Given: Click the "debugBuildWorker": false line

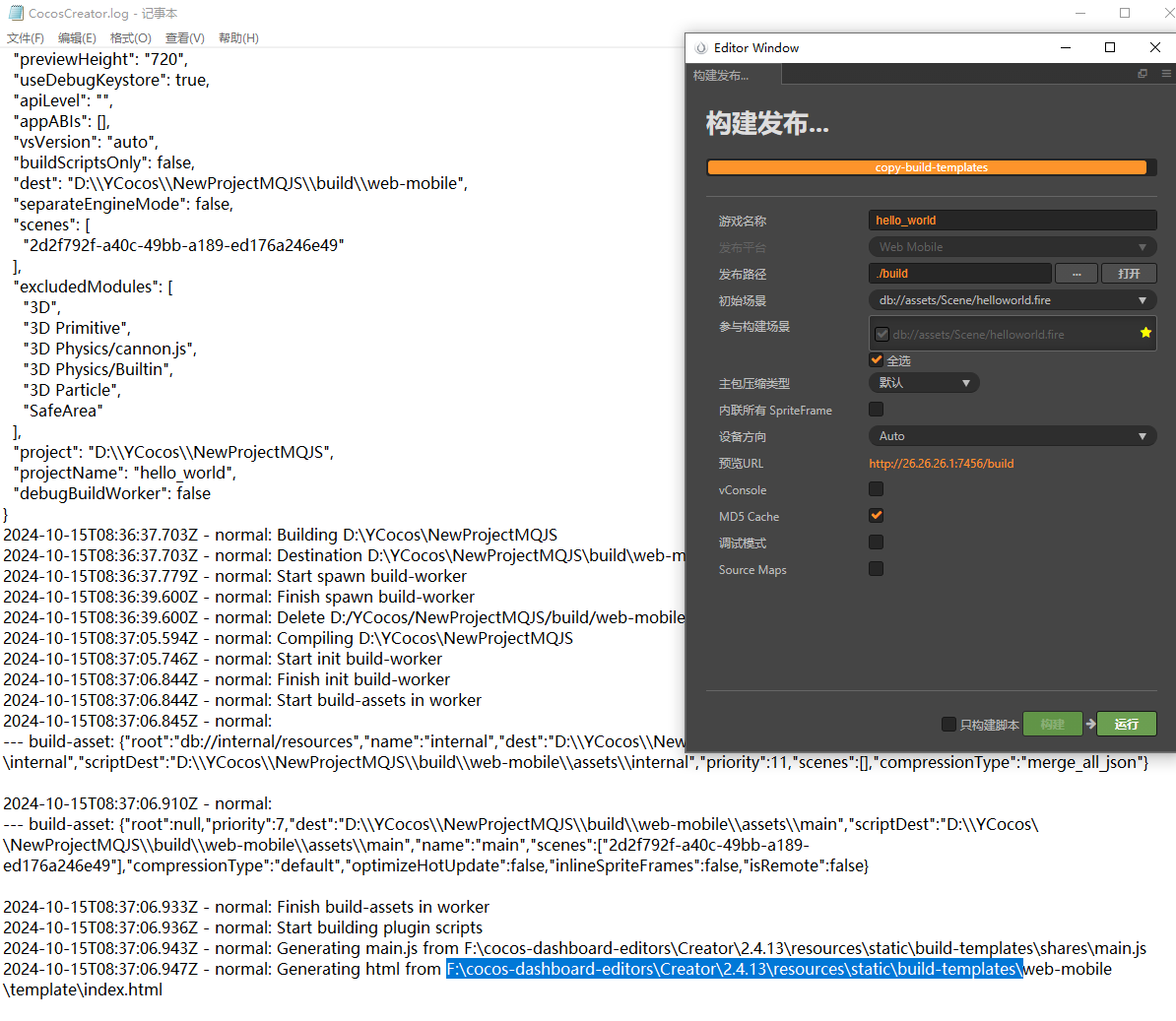Looking at the screenshot, I should (111, 494).
